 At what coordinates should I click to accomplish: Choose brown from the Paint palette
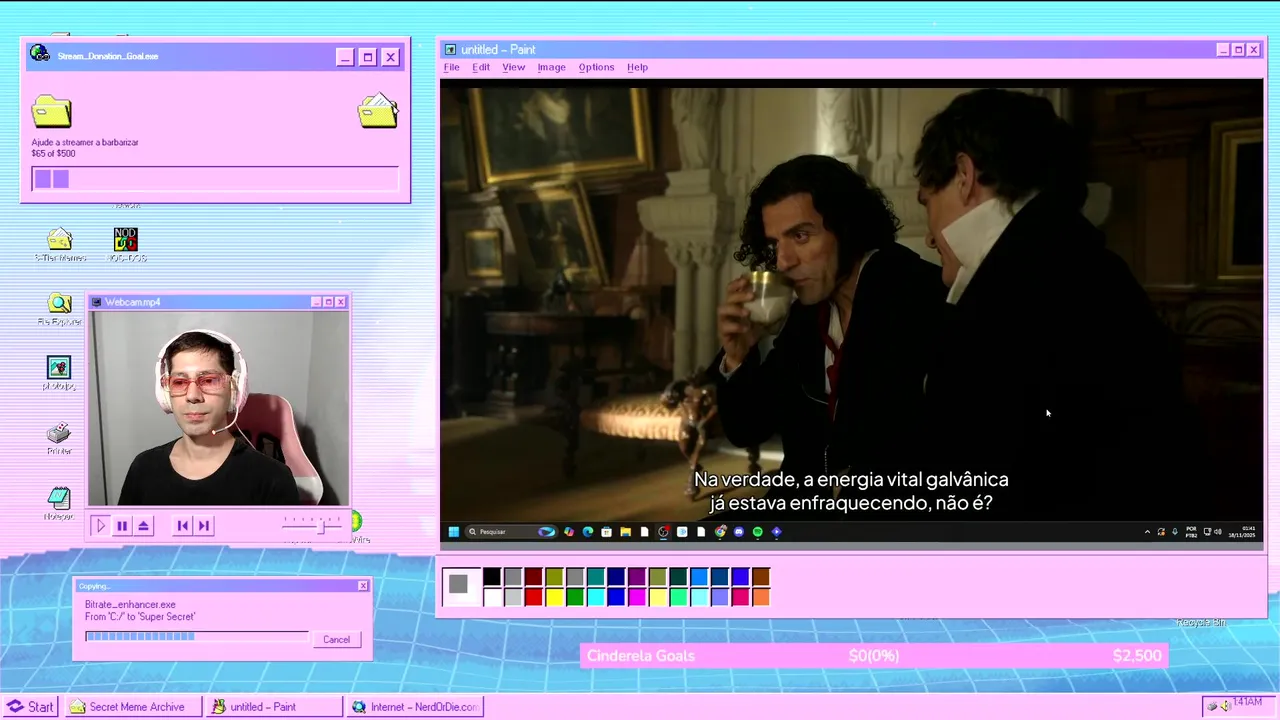[761, 576]
